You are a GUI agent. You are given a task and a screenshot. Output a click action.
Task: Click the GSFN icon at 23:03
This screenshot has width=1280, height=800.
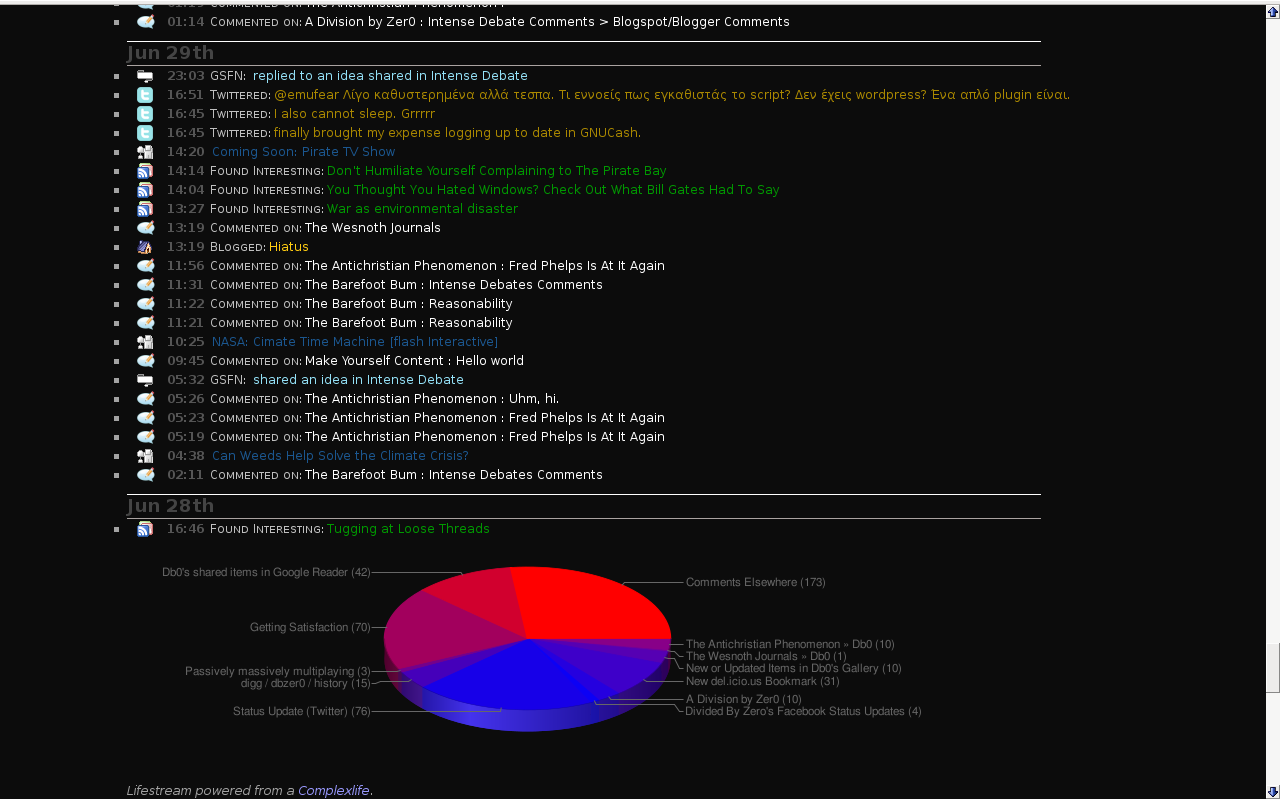[145, 76]
